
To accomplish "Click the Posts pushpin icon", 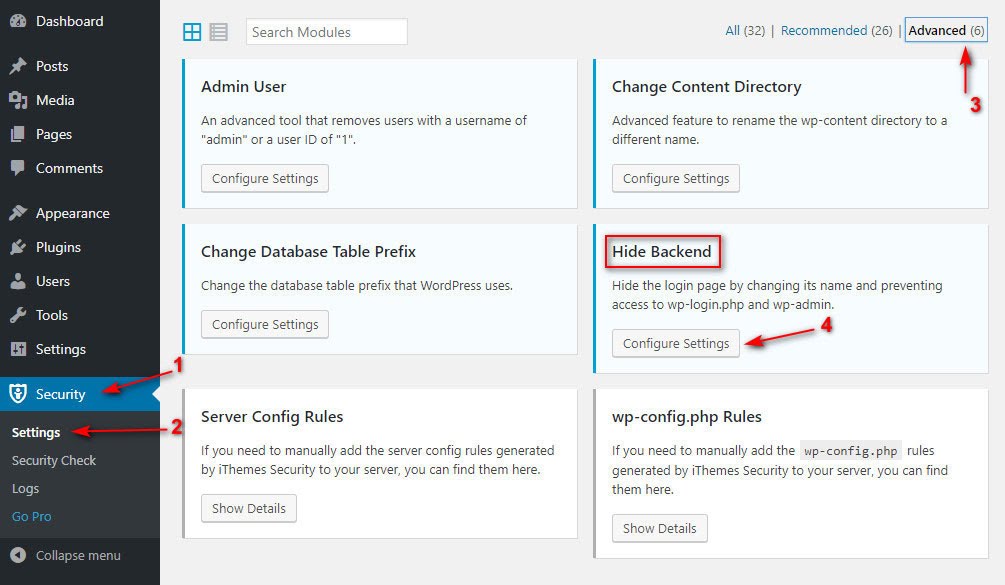I will [18, 66].
